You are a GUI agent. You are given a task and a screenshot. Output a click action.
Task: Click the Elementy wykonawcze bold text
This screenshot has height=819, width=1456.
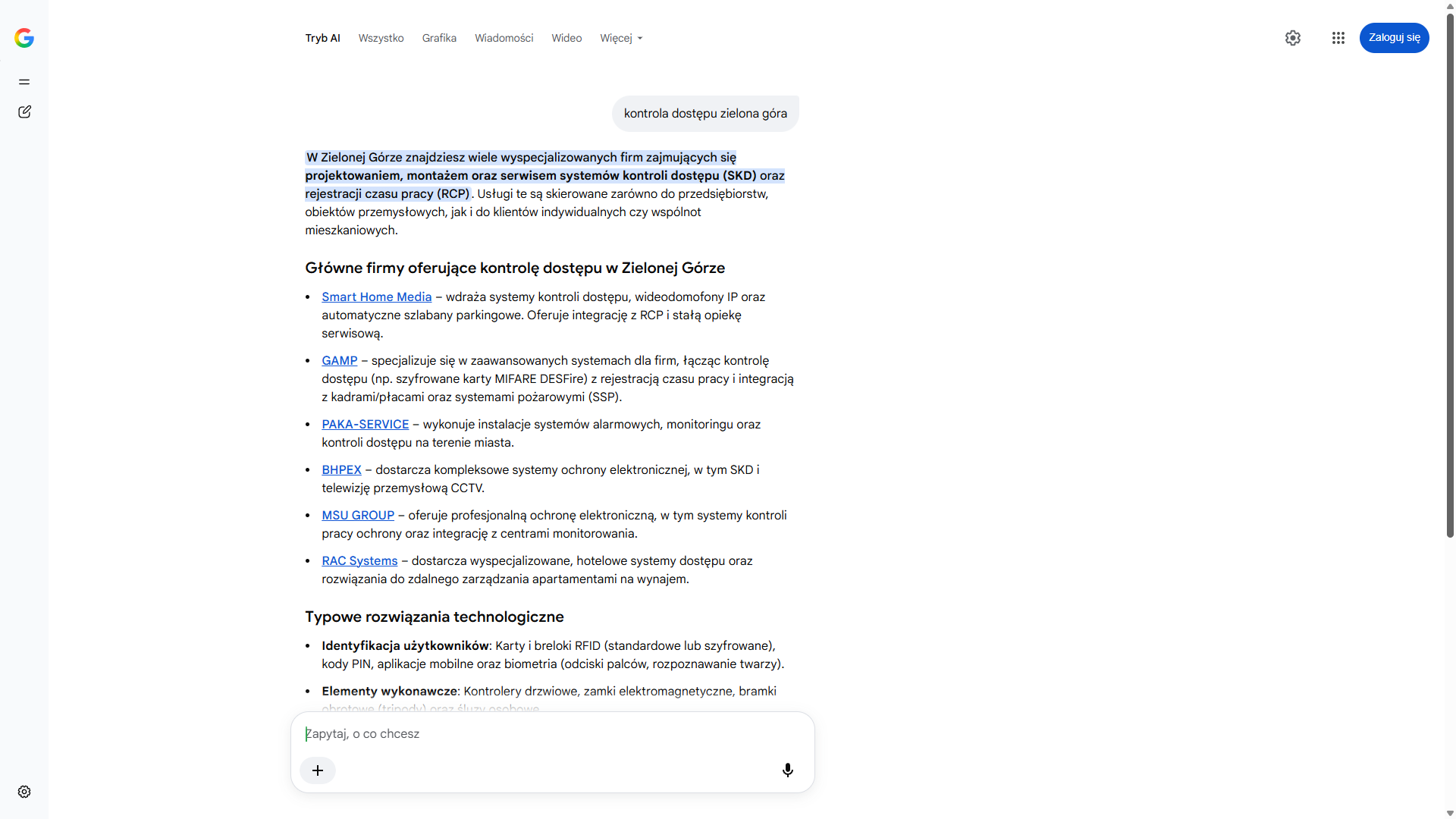point(389,692)
